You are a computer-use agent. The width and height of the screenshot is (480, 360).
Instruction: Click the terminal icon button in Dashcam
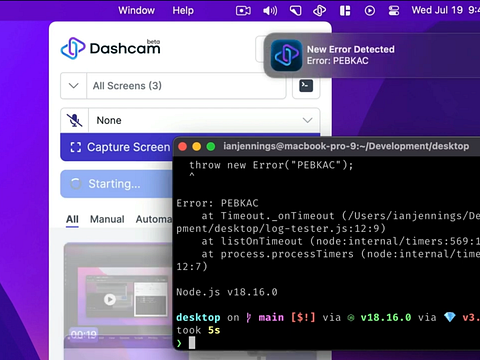tap(306, 86)
